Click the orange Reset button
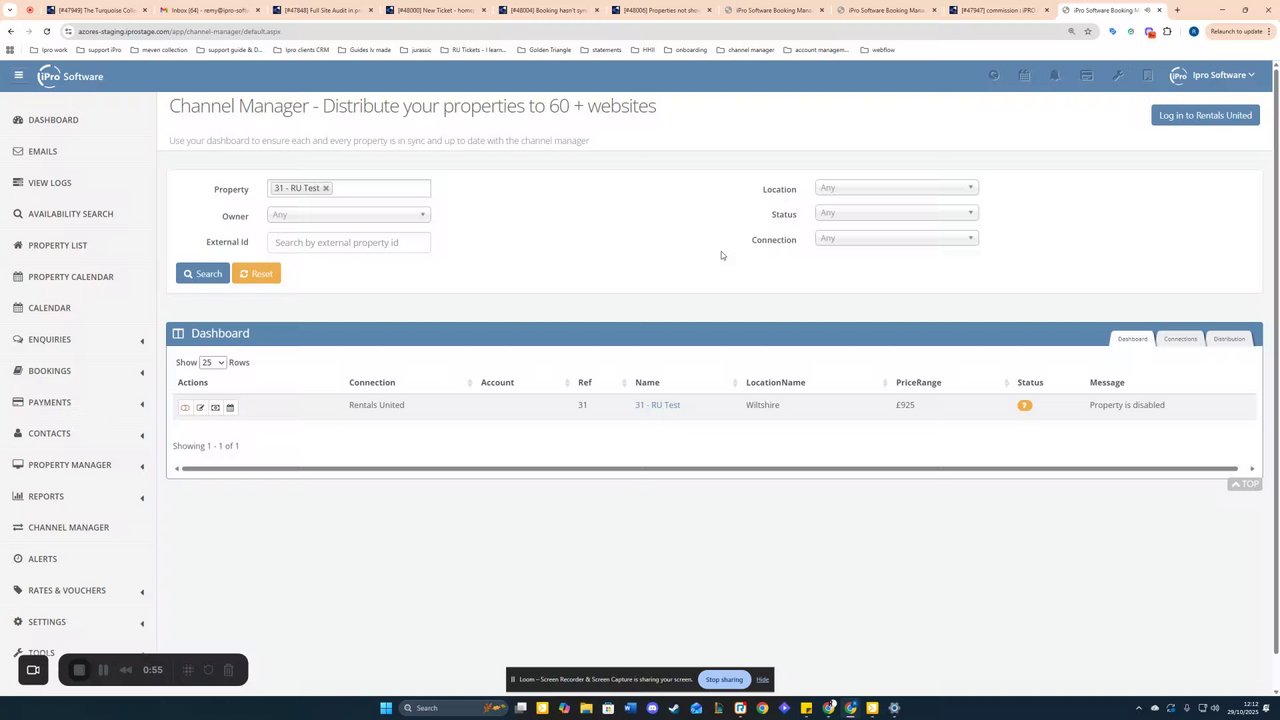The image size is (1280, 720). 256,273
